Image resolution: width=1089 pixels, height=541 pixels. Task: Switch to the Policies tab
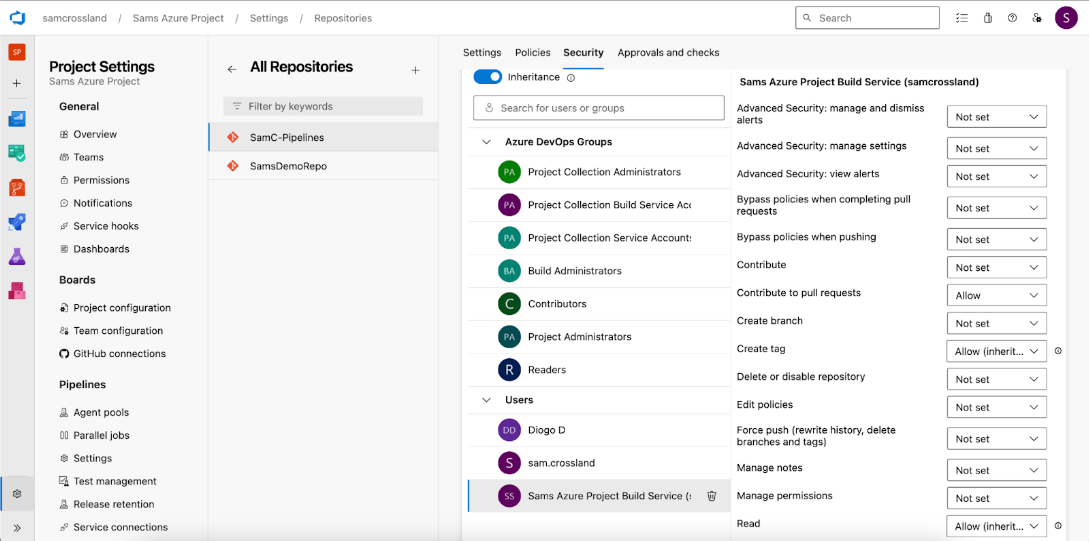point(533,53)
